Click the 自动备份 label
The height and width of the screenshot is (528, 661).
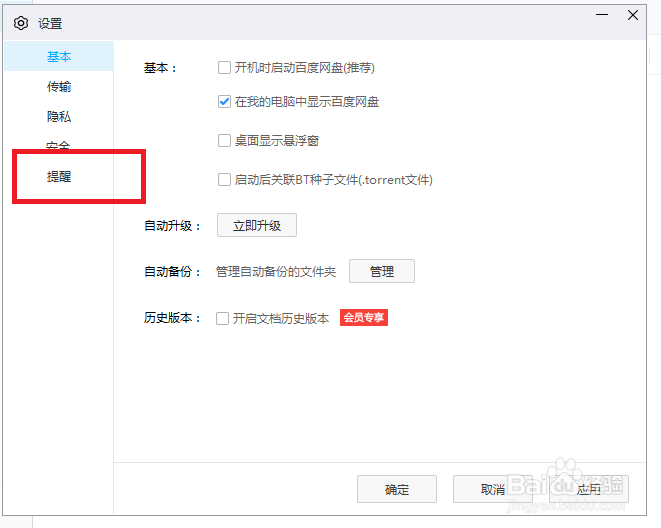(172, 271)
